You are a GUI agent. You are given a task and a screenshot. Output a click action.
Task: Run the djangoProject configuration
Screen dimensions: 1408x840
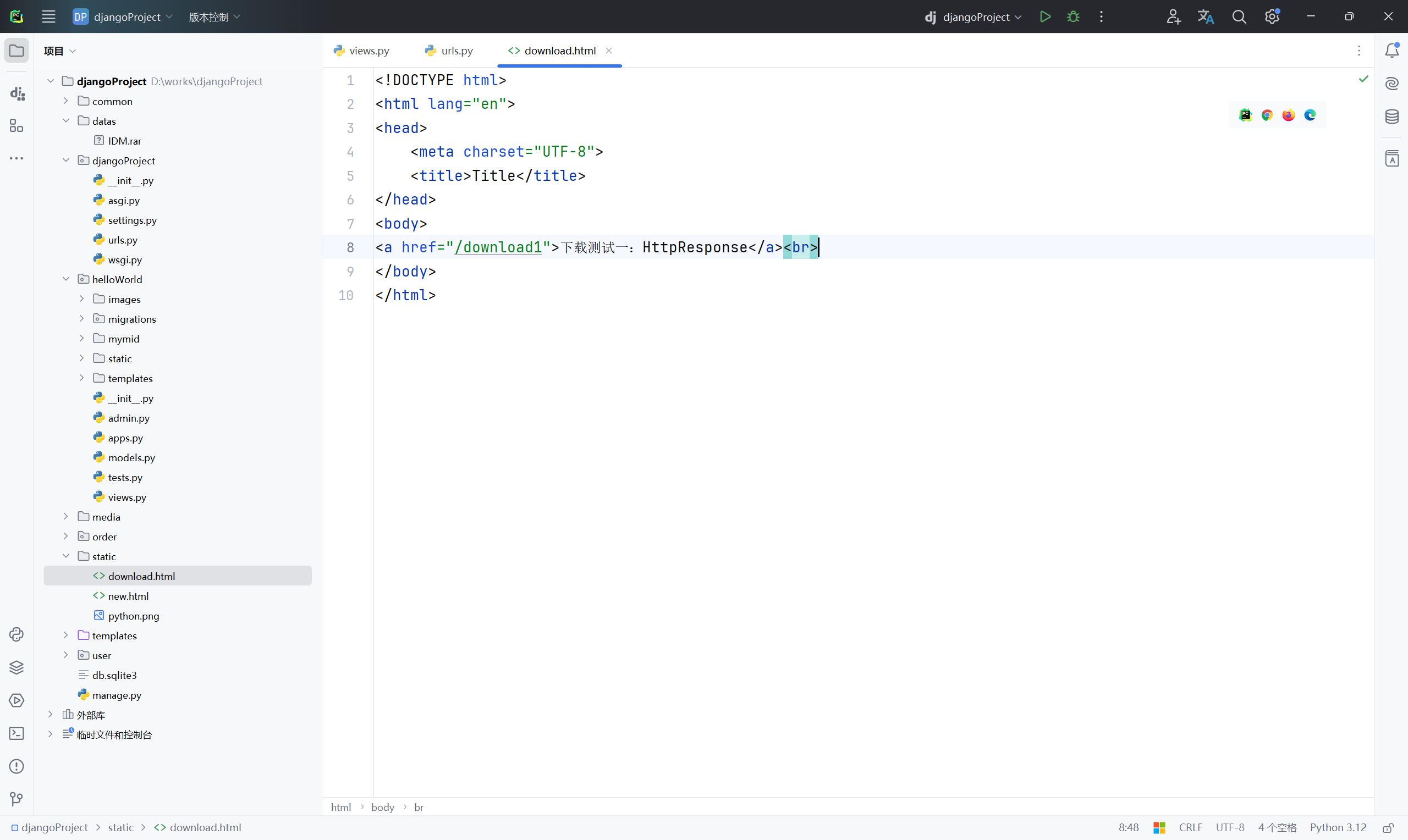1045,16
